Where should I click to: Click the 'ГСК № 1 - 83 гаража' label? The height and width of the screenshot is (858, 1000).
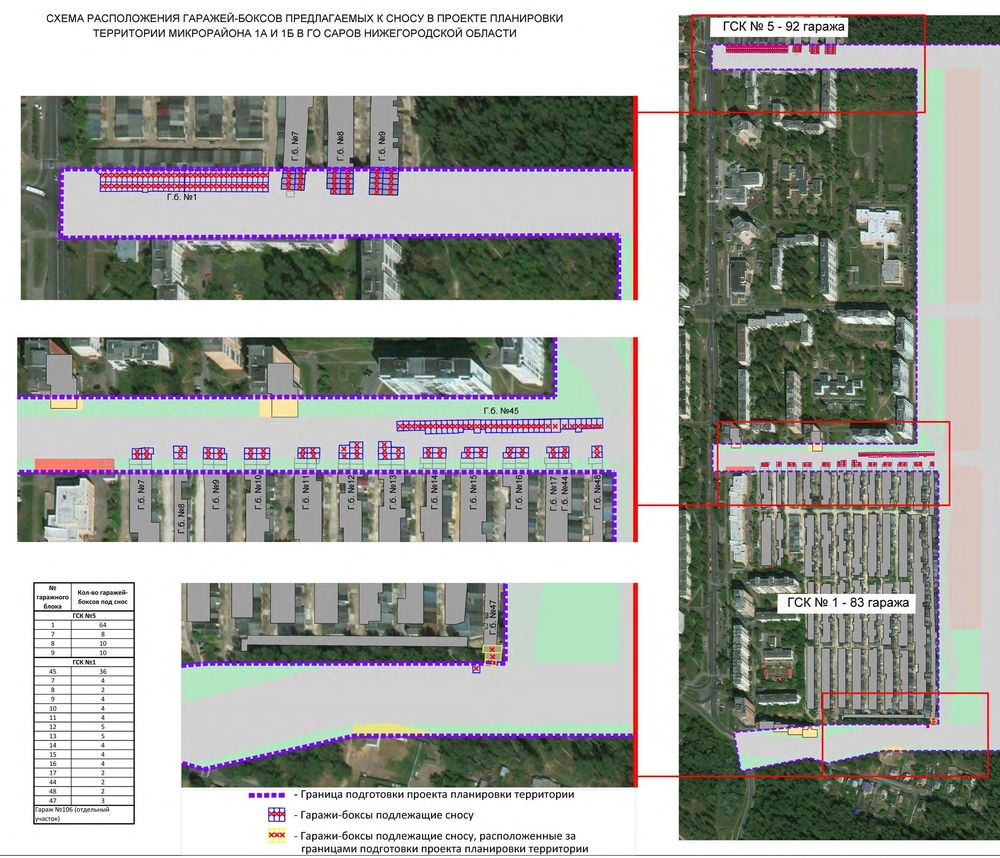tap(845, 603)
